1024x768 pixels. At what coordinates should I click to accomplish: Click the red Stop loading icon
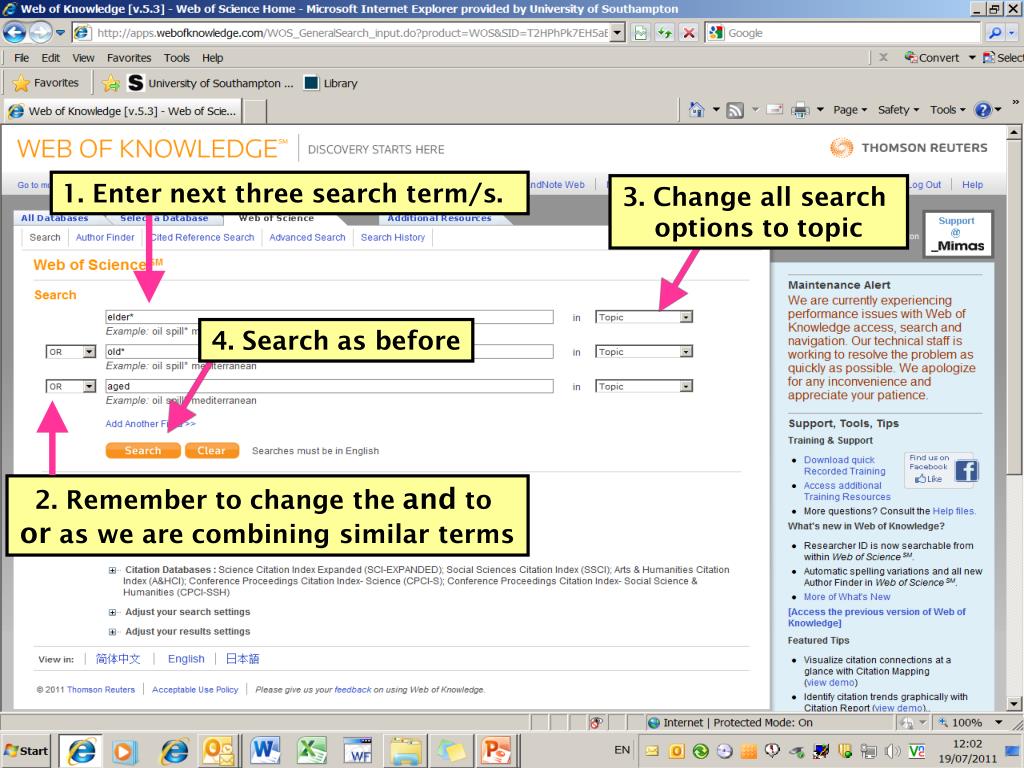(x=688, y=33)
